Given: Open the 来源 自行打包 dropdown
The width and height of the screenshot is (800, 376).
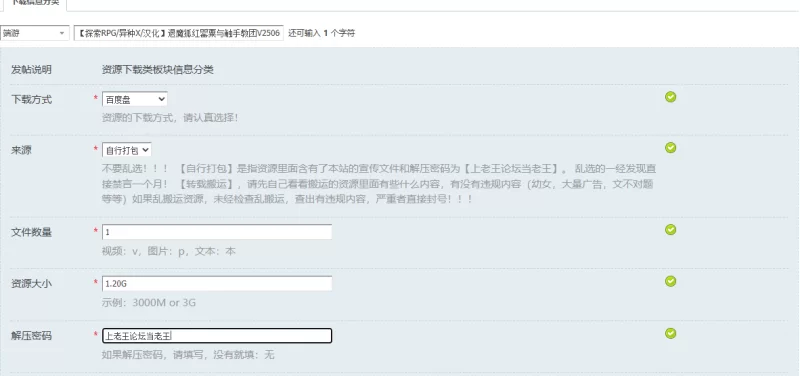Looking at the screenshot, I should pos(127,150).
